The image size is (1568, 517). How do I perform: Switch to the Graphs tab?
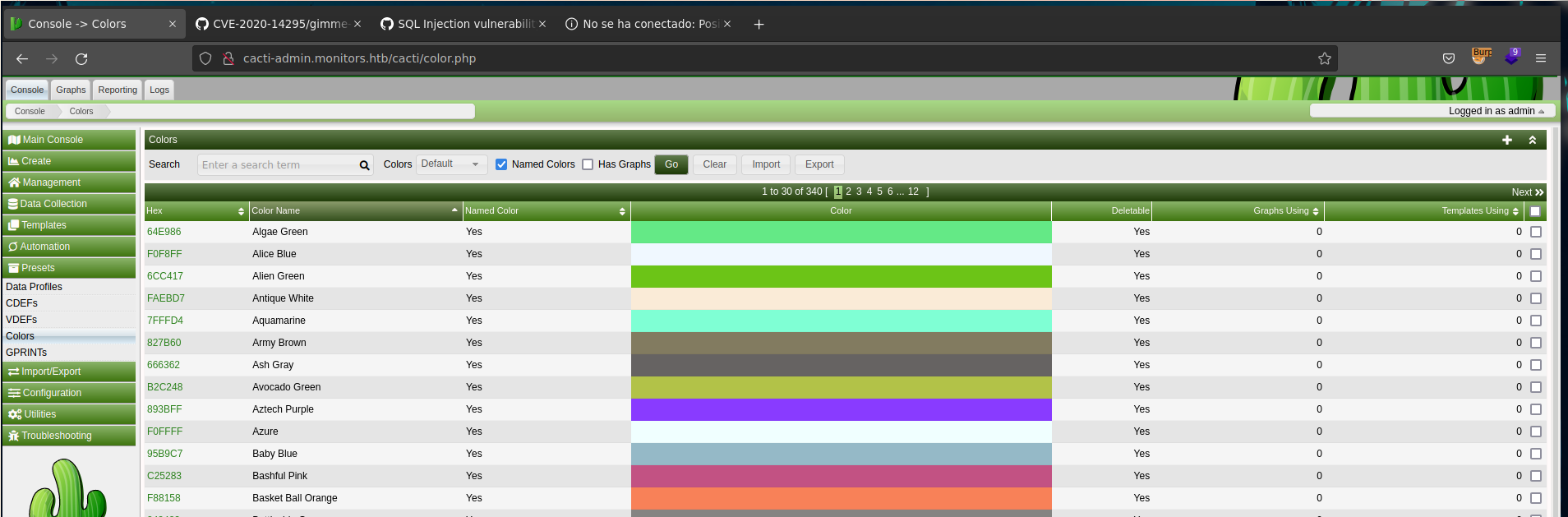[x=71, y=90]
